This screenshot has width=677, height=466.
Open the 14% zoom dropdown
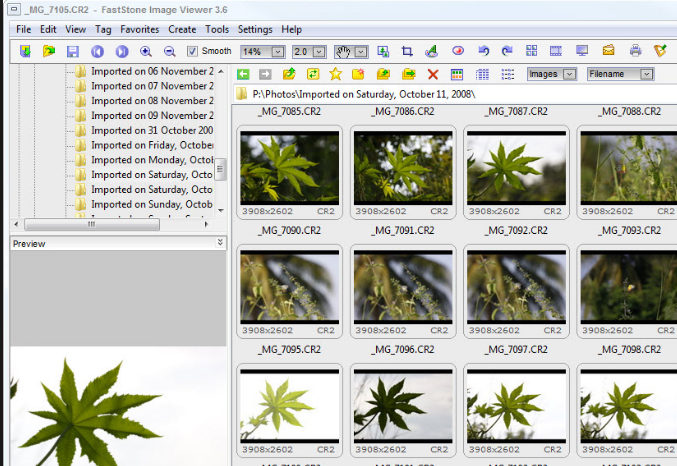tap(278, 52)
